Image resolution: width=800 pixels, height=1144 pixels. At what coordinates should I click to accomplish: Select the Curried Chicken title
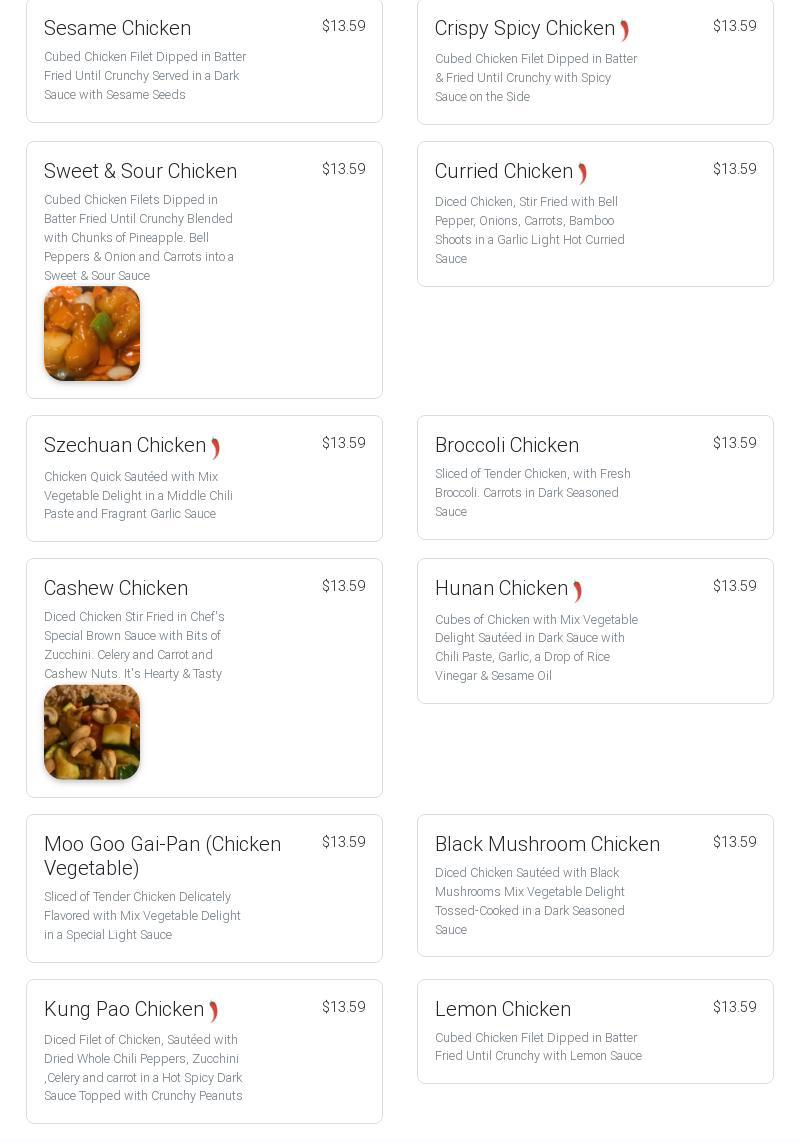click(x=503, y=171)
